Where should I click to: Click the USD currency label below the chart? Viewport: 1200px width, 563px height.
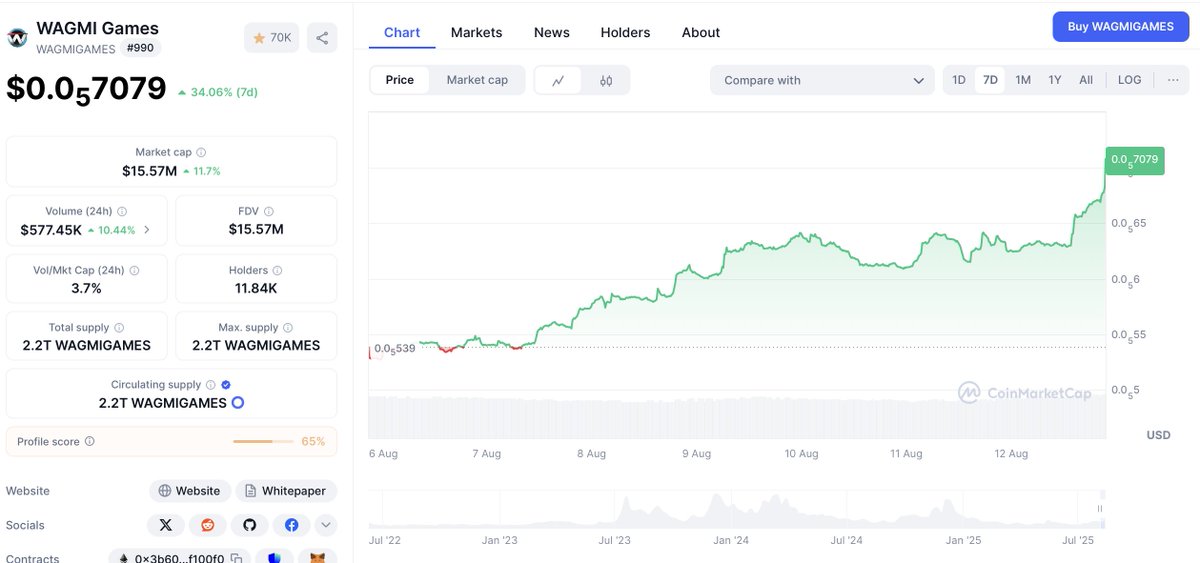(1158, 435)
